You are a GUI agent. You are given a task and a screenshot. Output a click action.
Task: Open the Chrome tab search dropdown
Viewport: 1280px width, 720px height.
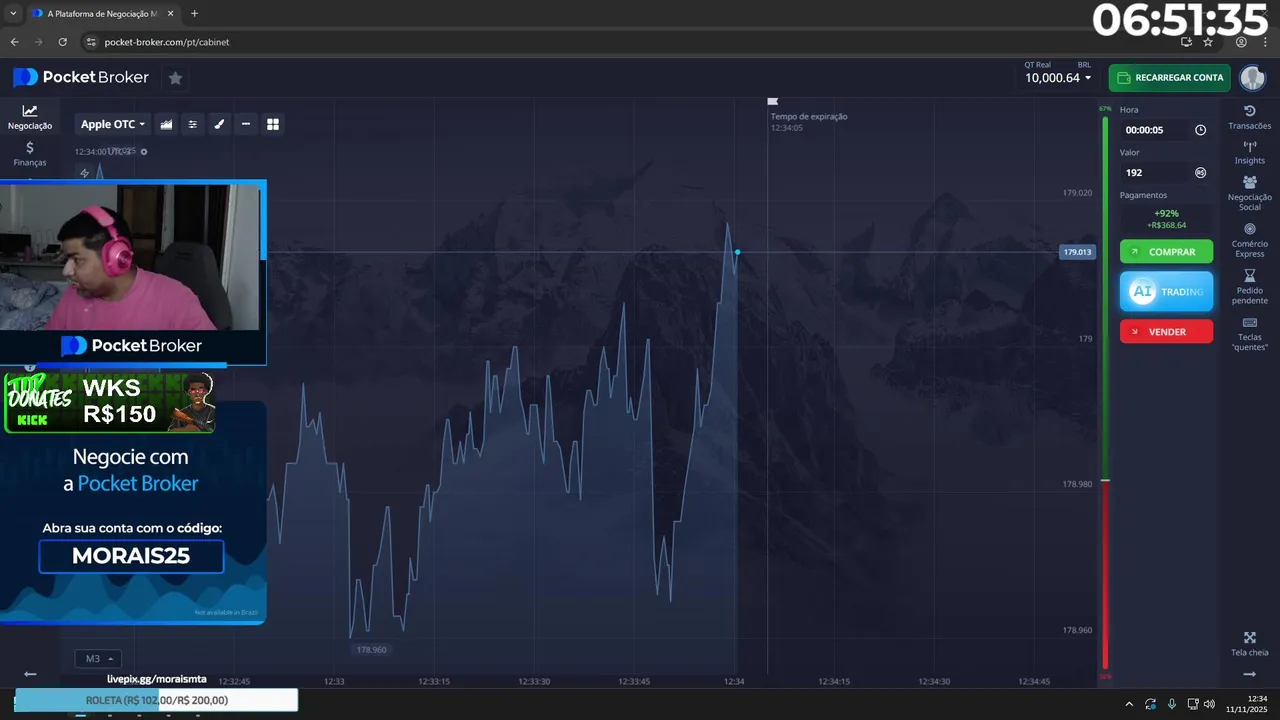tap(13, 14)
